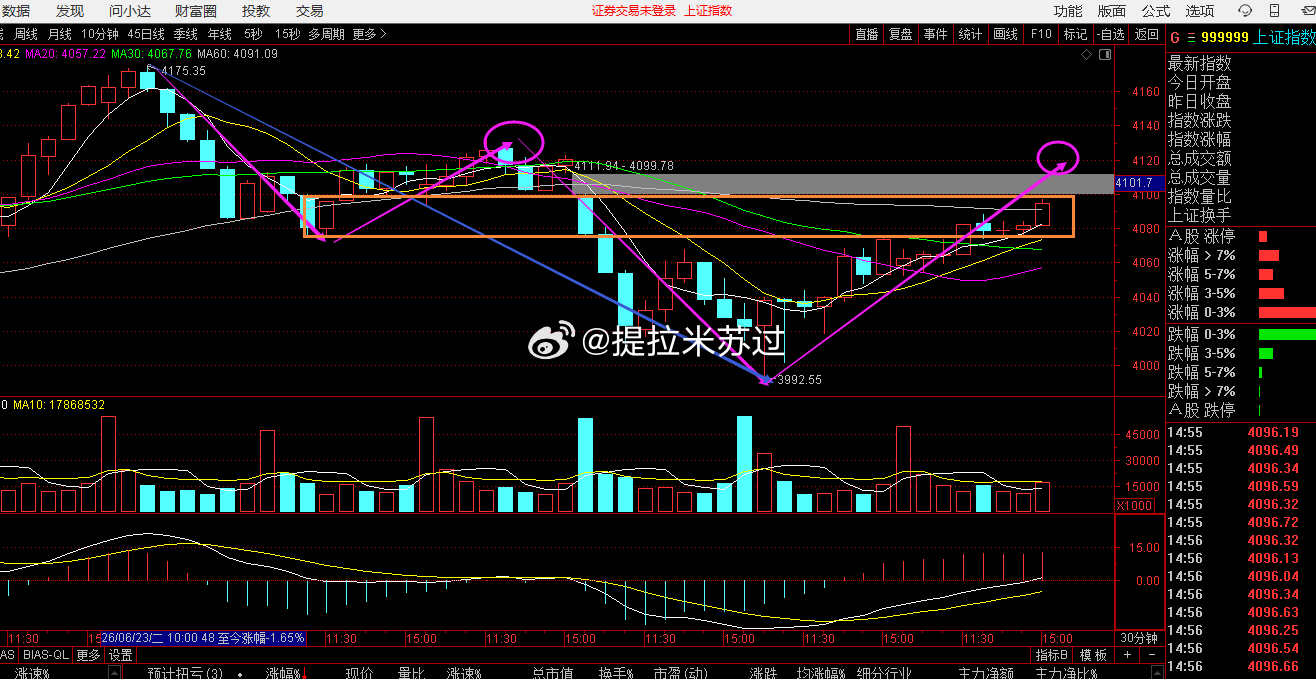Sort by the 量比 column header

tap(412, 673)
